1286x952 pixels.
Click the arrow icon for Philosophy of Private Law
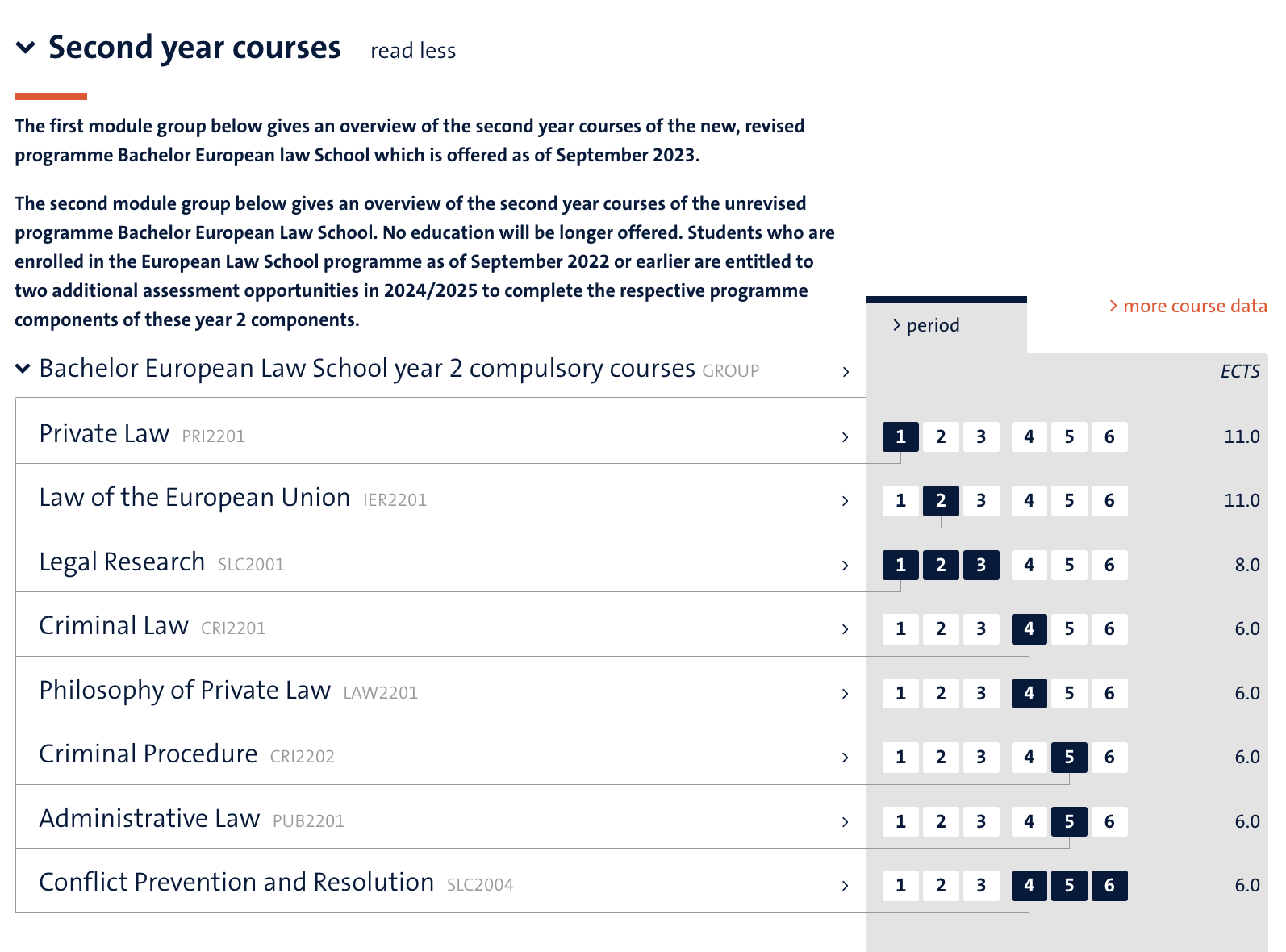pyautogui.click(x=845, y=693)
